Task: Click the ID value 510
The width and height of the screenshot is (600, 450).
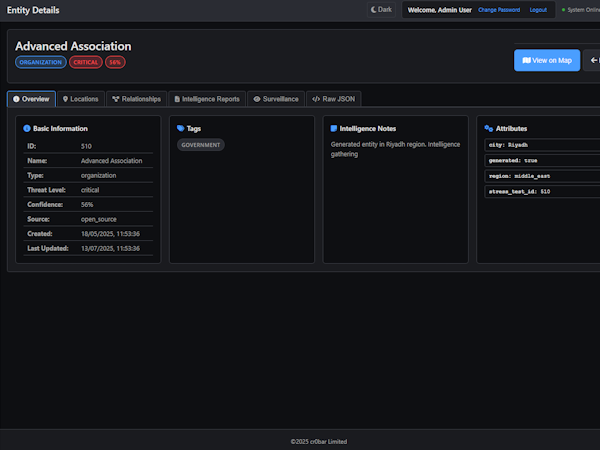Action: click(x=86, y=146)
